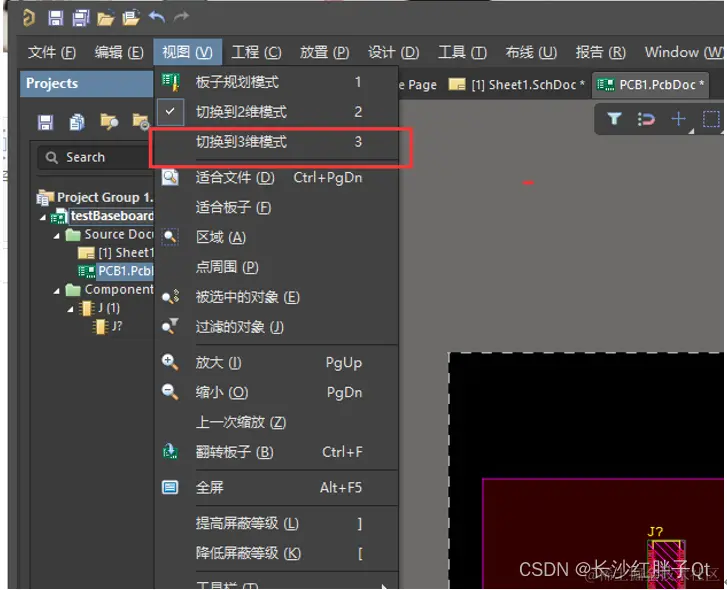Click the snap magnet icon in PCB toolbar
The image size is (727, 590).
(646, 119)
